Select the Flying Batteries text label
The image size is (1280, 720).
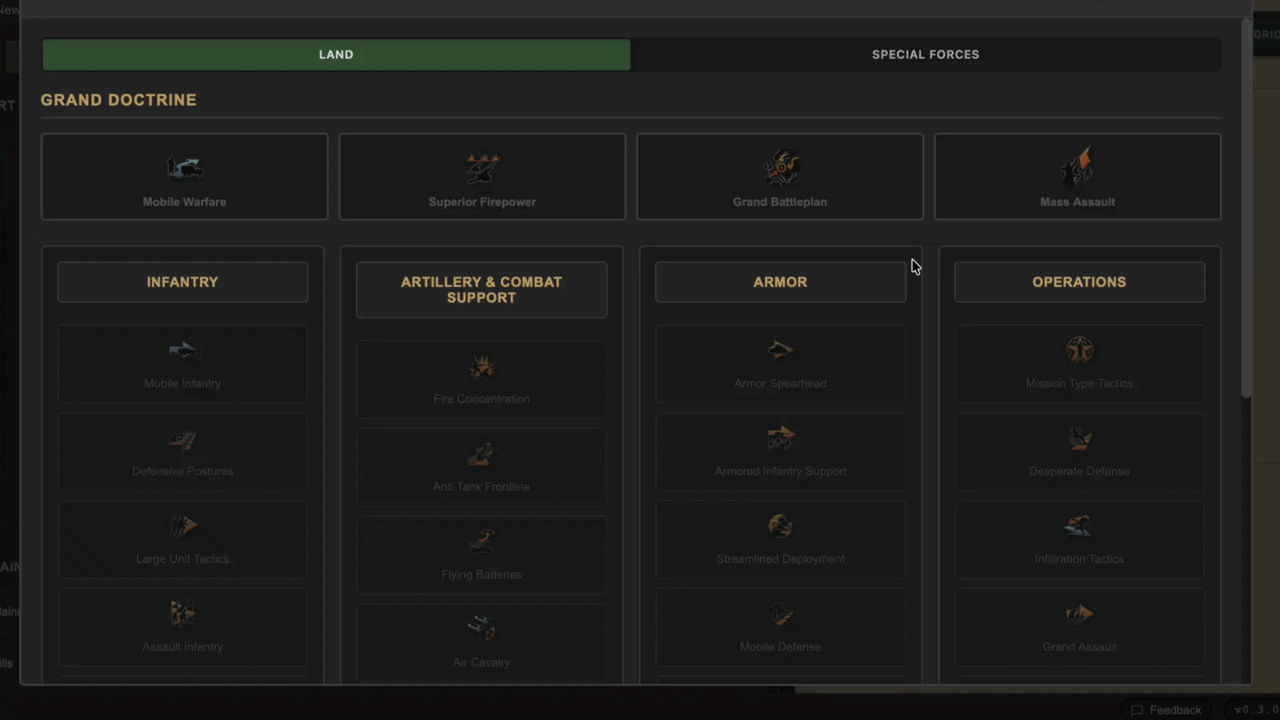coord(481,575)
